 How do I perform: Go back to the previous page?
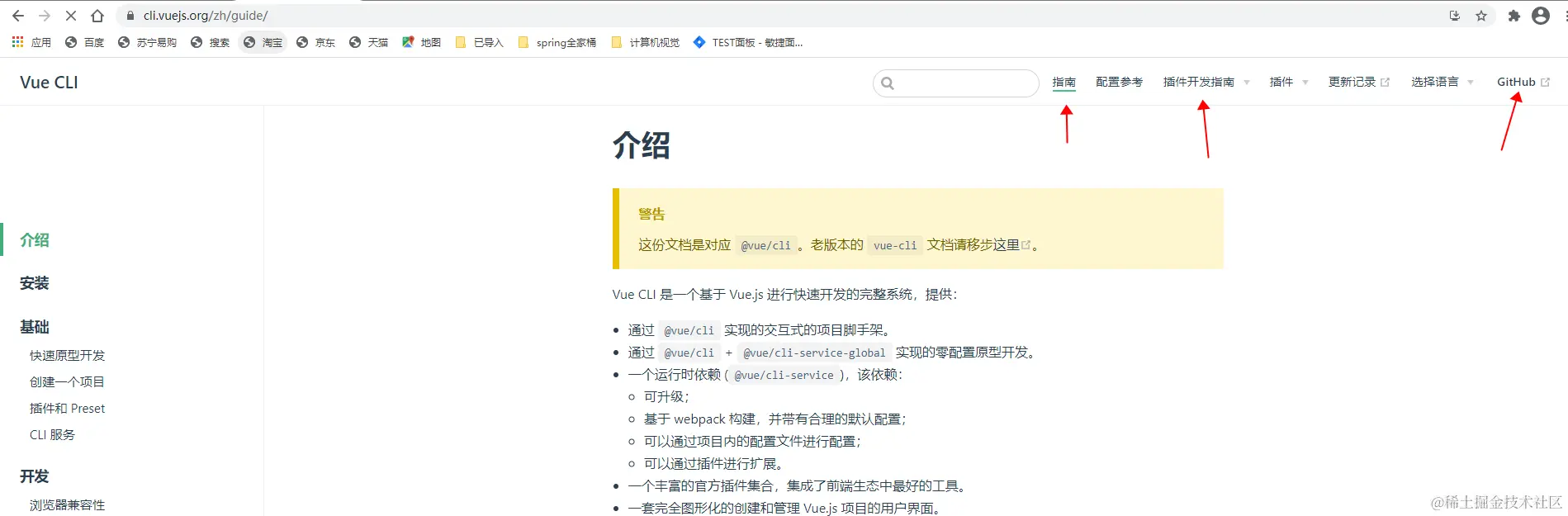pyautogui.click(x=18, y=16)
